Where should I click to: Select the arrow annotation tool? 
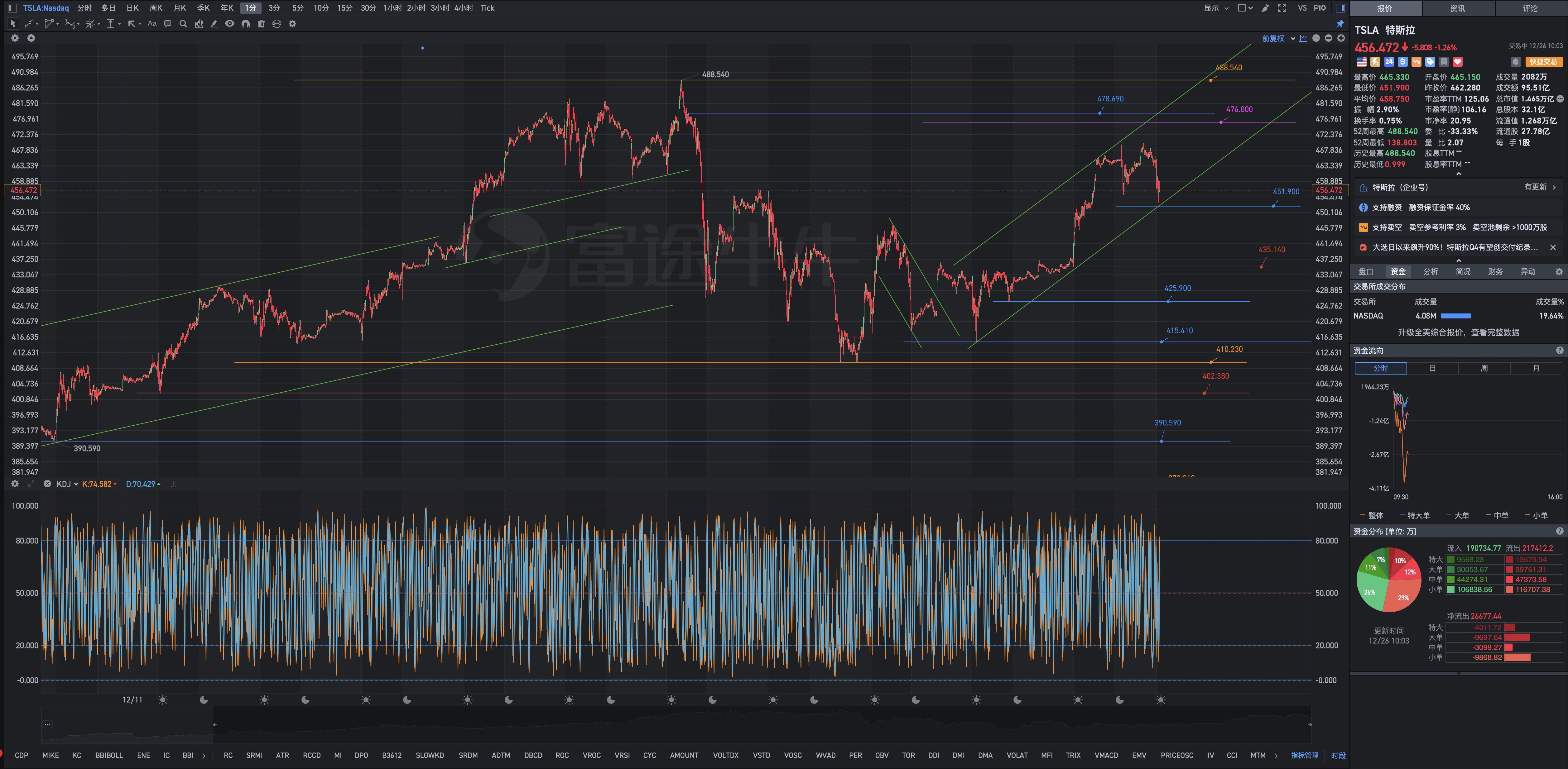132,24
